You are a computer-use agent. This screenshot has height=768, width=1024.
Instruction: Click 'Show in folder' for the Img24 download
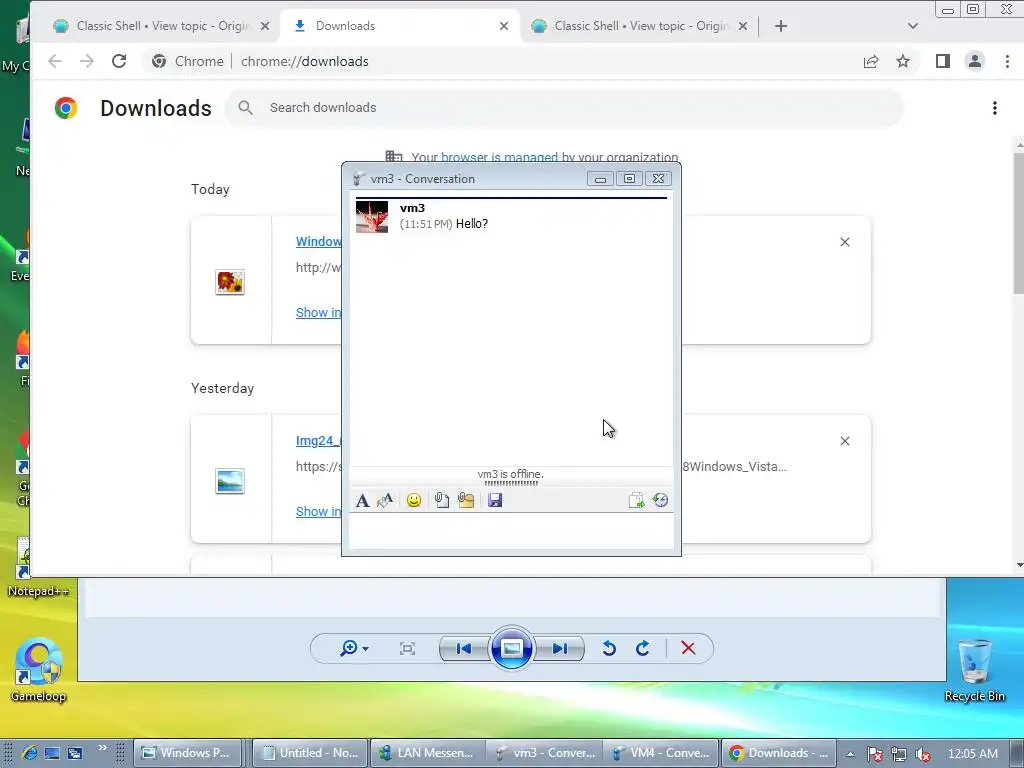point(318,511)
